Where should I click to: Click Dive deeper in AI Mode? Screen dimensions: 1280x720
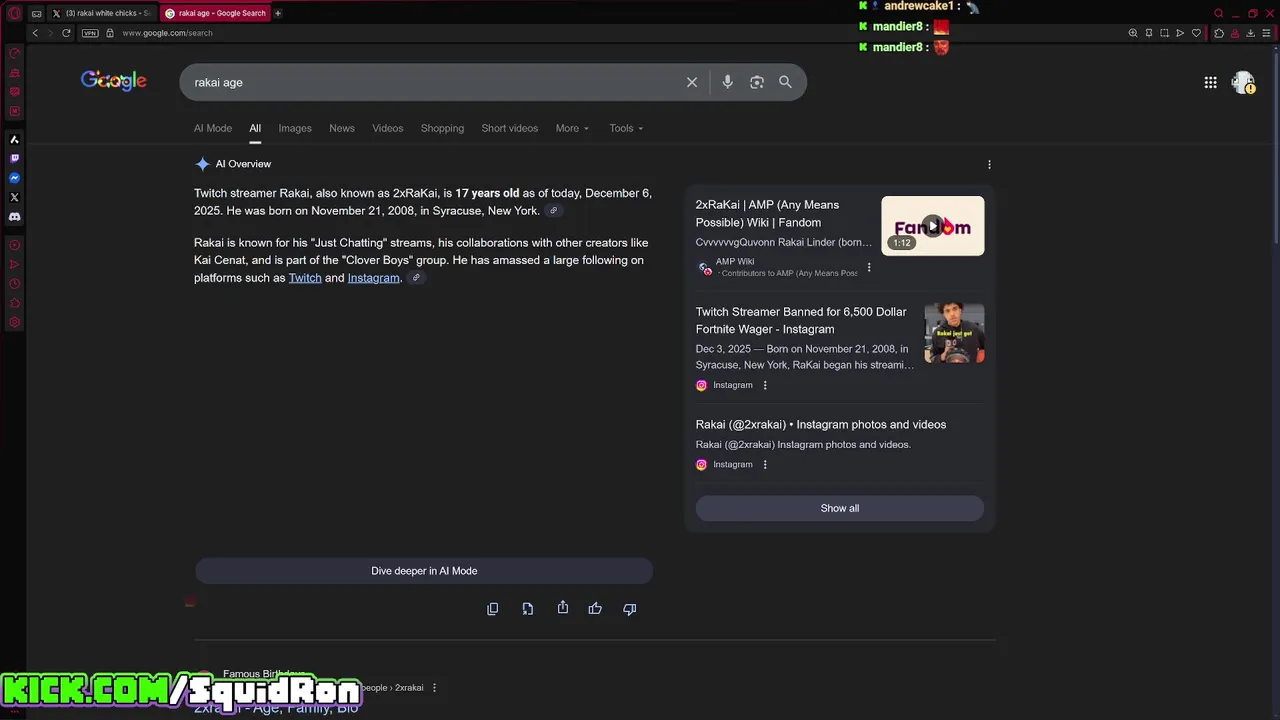[x=424, y=571]
